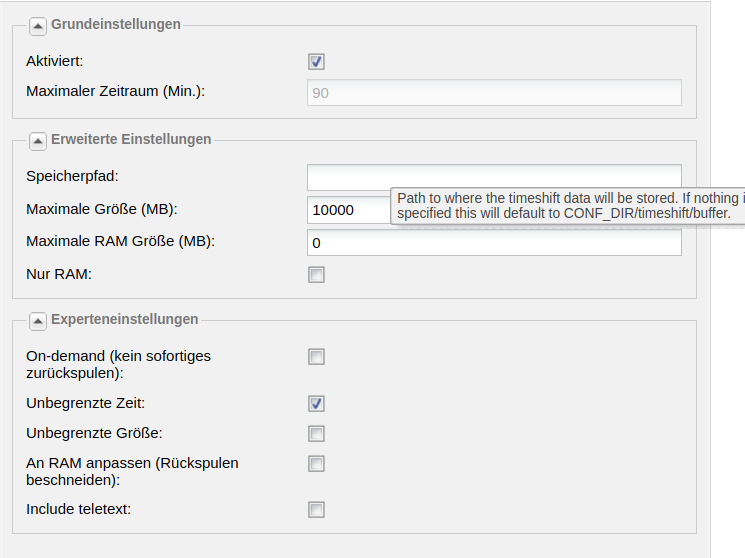The width and height of the screenshot is (745, 558).
Task: Click the Maximaler Zeitraum (Min.) field
Action: click(494, 93)
